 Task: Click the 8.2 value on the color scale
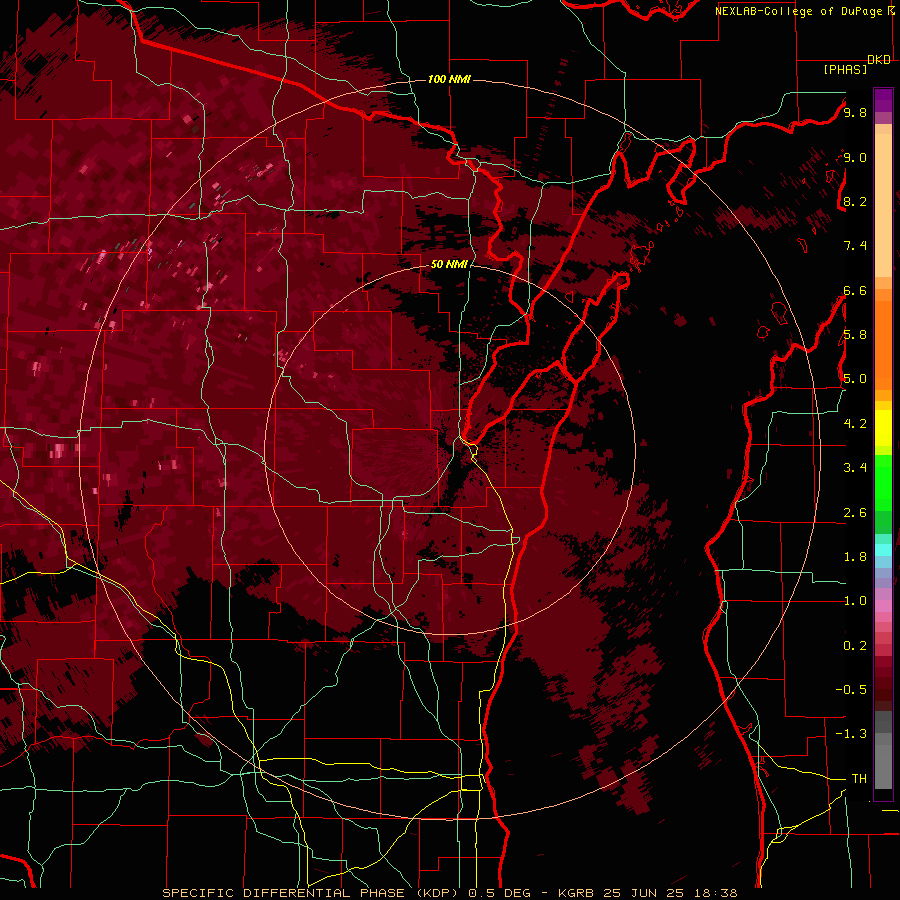click(x=855, y=201)
